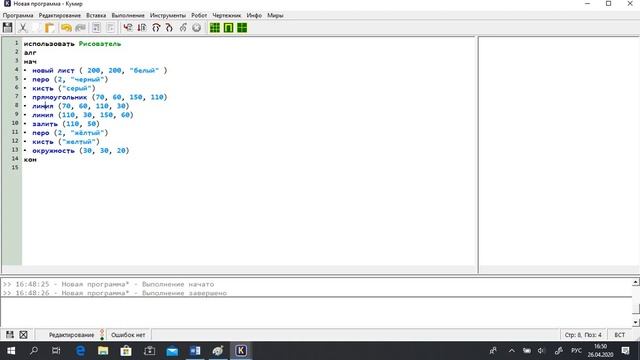Open the green robot field icon

[229, 28]
